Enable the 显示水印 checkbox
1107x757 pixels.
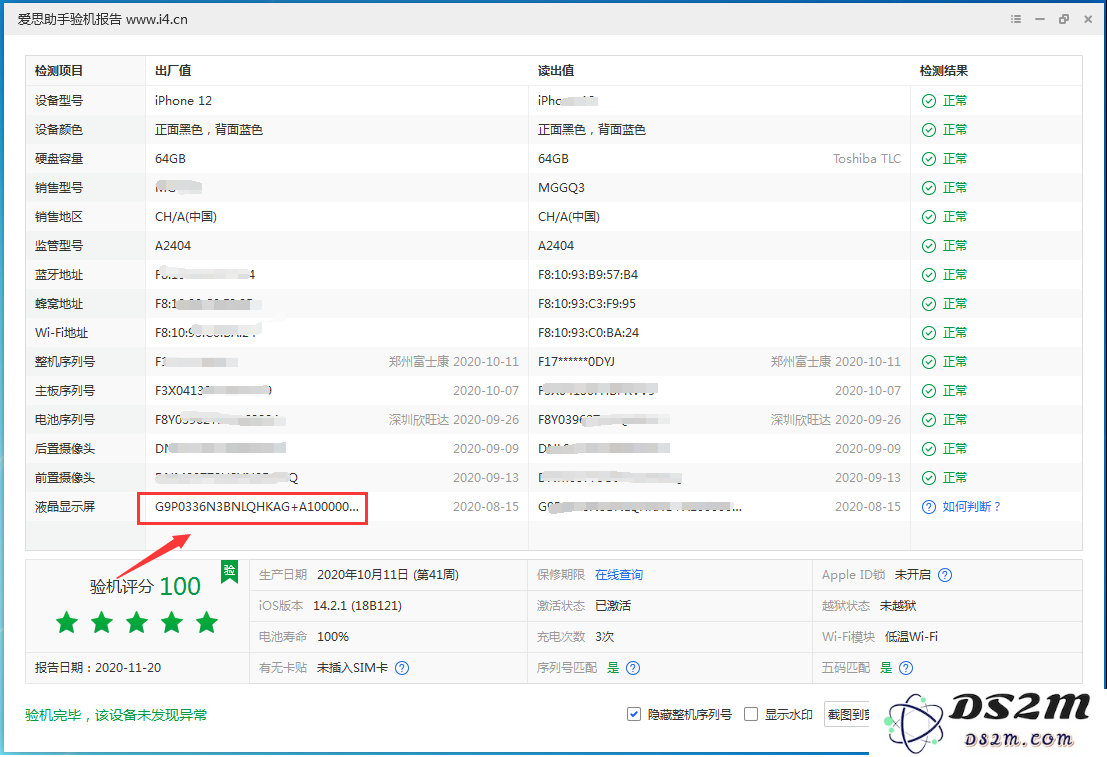tap(751, 715)
